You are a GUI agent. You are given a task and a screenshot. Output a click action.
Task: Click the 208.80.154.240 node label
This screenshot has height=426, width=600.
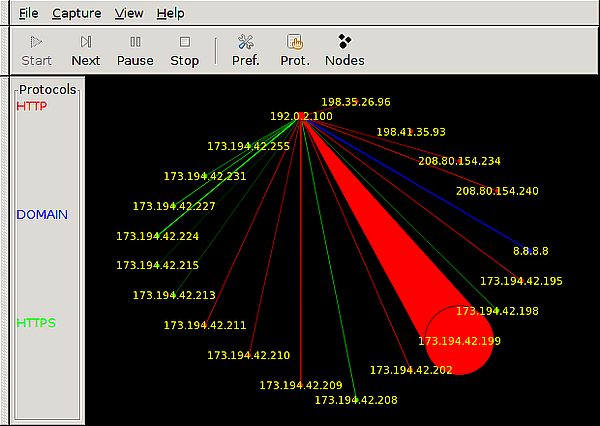(x=497, y=191)
